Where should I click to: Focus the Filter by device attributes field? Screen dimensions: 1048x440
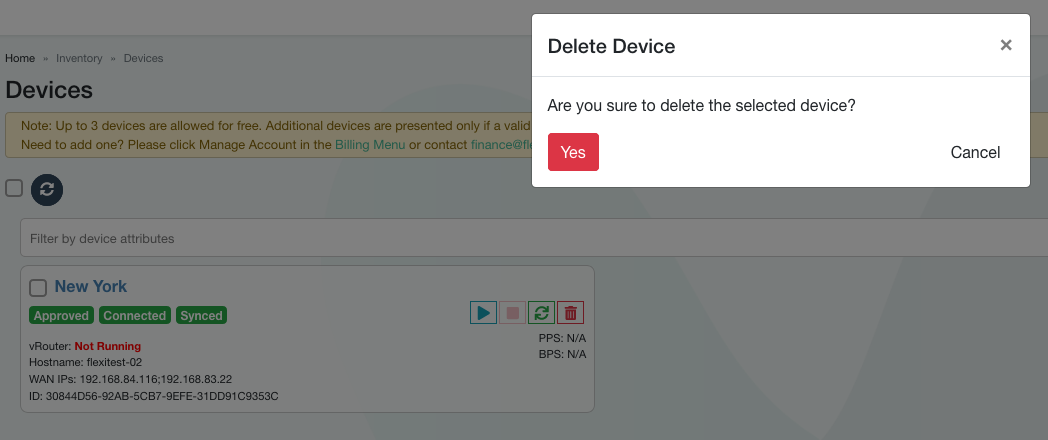pos(535,238)
